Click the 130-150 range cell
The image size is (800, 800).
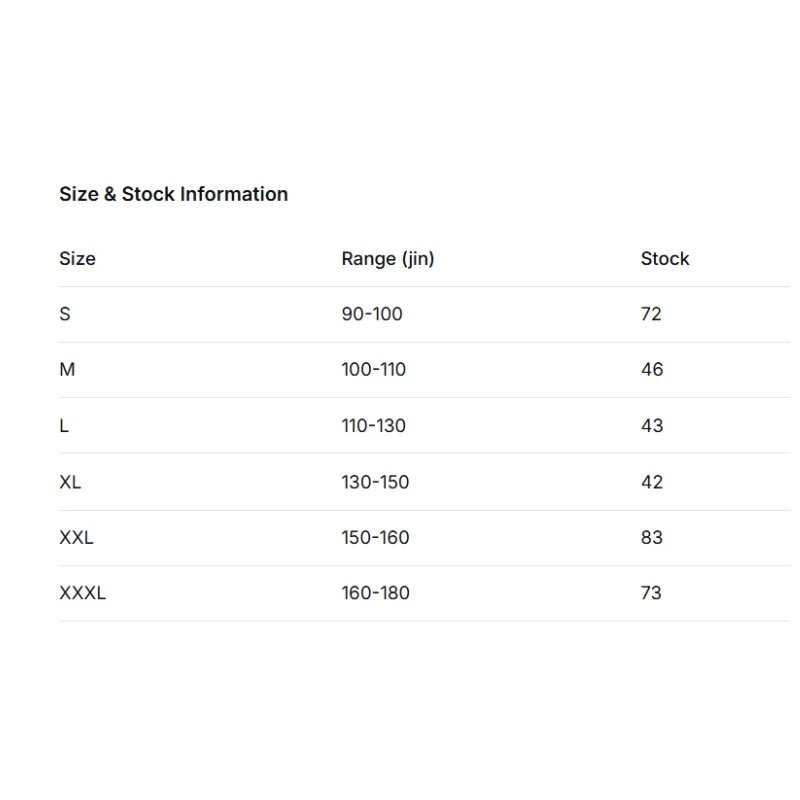tap(375, 482)
